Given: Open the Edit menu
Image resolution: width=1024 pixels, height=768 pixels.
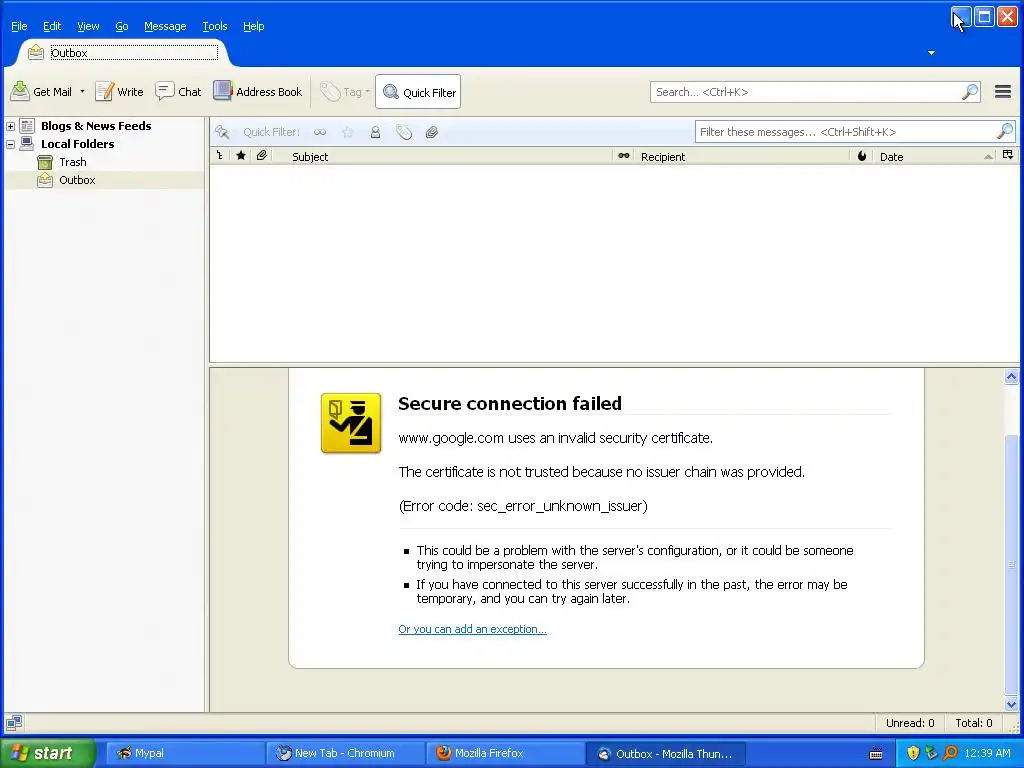Looking at the screenshot, I should click(x=52, y=26).
